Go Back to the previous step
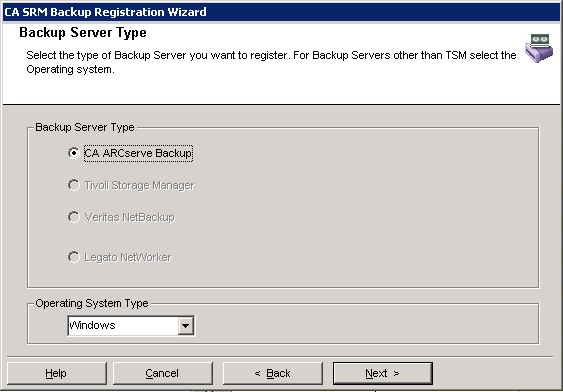563x392 pixels. point(273,373)
